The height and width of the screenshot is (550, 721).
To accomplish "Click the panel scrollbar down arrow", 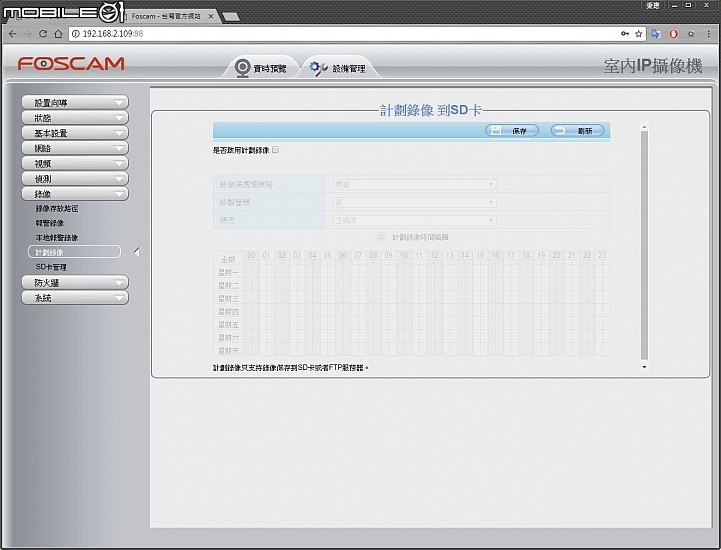I will pos(644,367).
